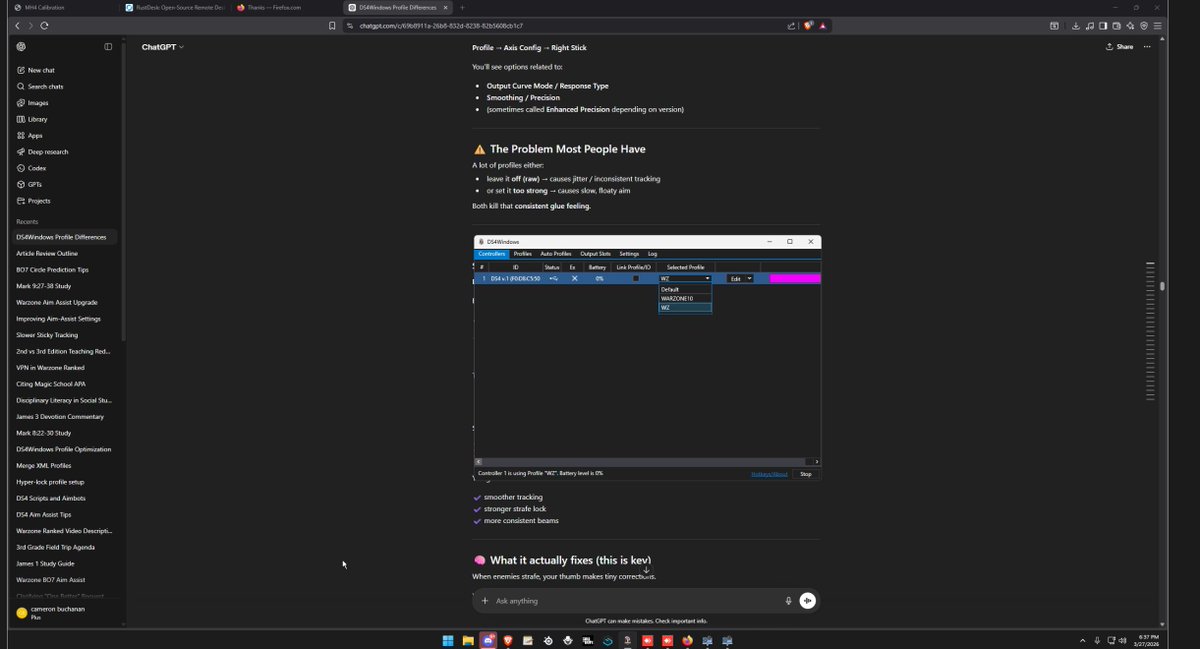This screenshot has width=1200, height=649.
Task: Open the Edit dropdown in DS4Windows screenshot
Action: click(x=740, y=278)
